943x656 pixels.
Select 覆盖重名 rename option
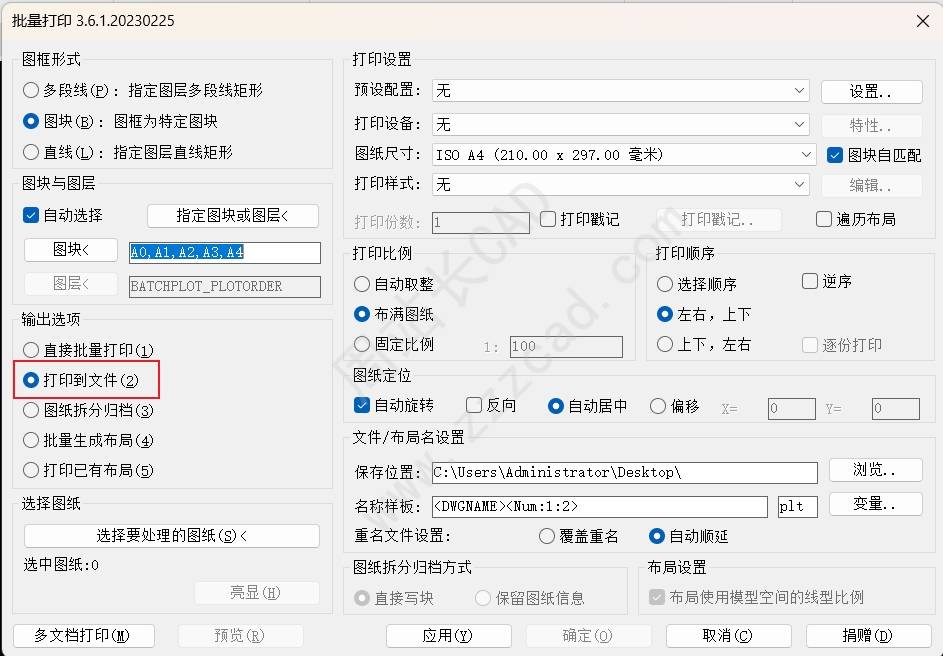pos(547,536)
